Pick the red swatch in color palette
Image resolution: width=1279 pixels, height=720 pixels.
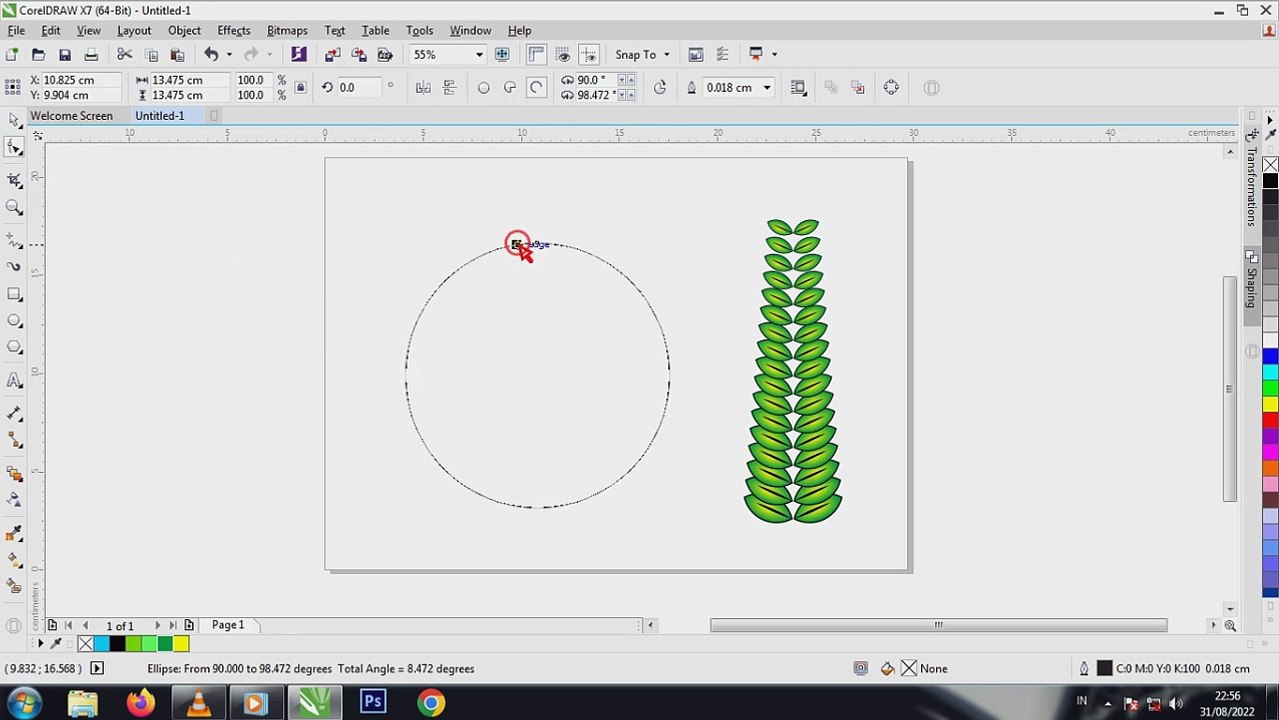point(1270,419)
